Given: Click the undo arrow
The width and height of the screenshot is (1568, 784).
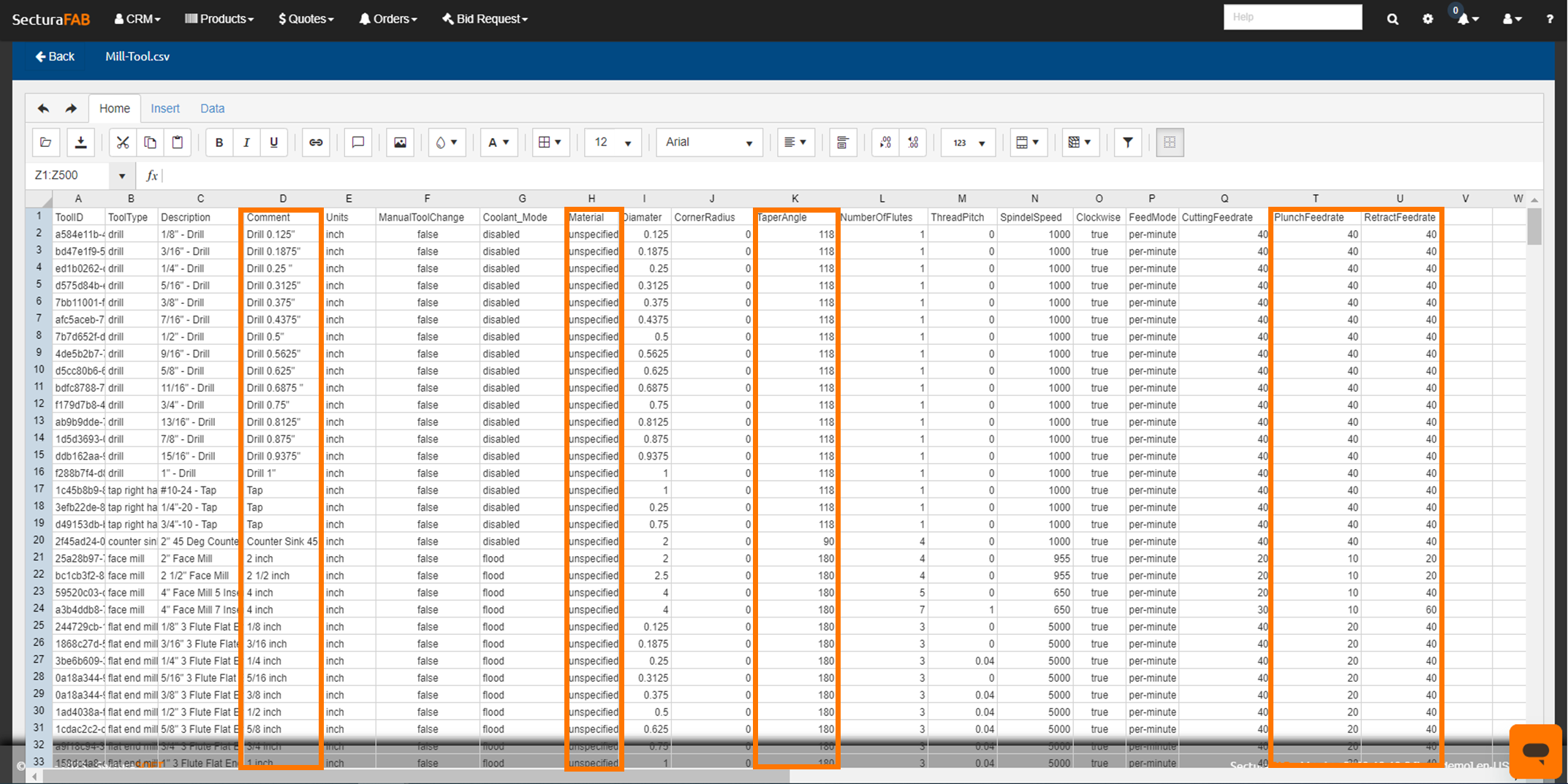Looking at the screenshot, I should point(44,108).
